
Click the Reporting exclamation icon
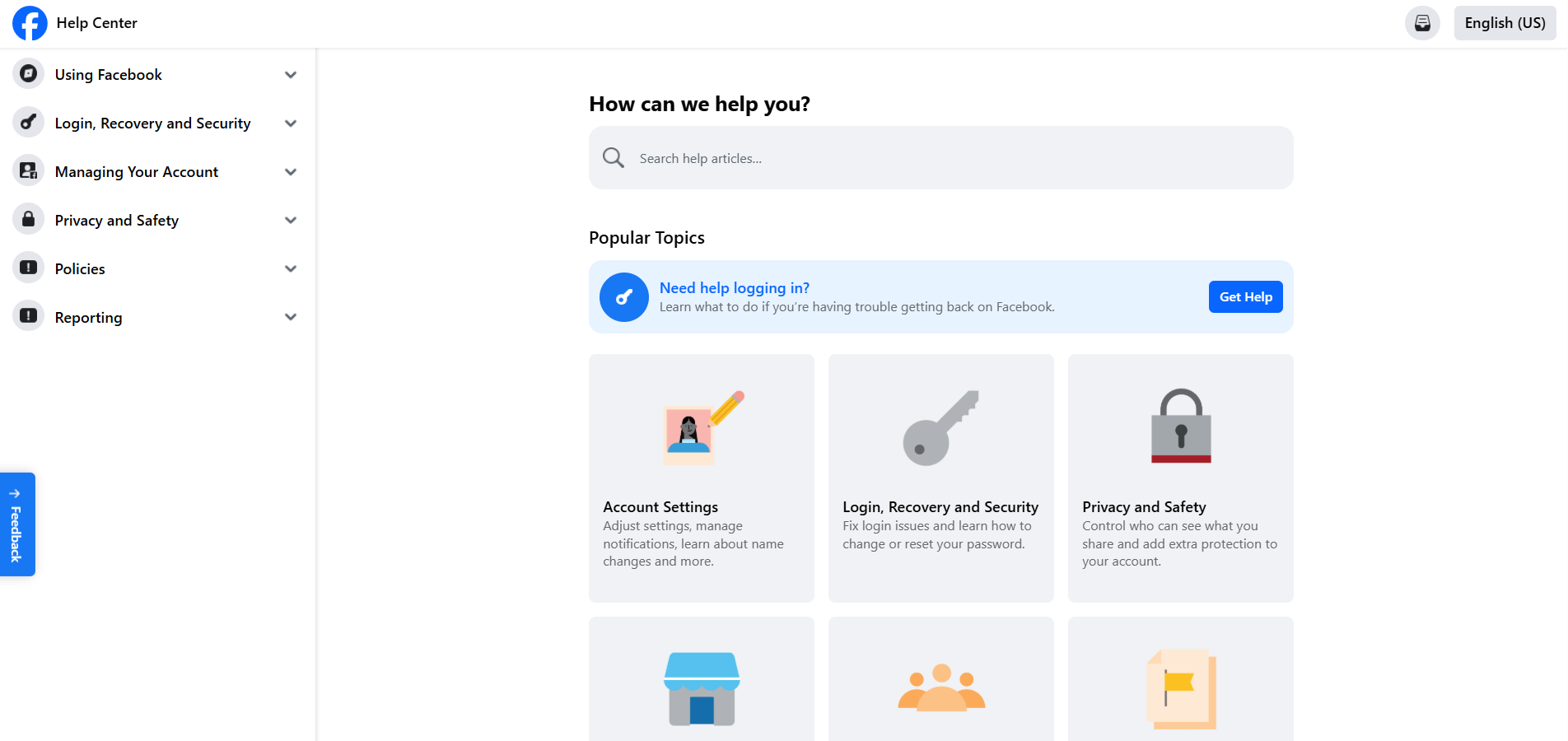pos(28,316)
